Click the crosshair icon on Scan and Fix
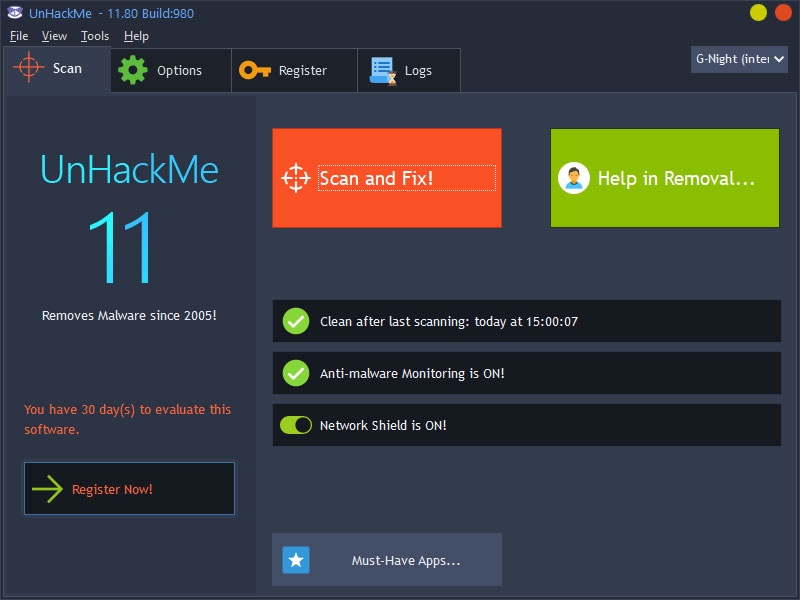 tap(296, 178)
